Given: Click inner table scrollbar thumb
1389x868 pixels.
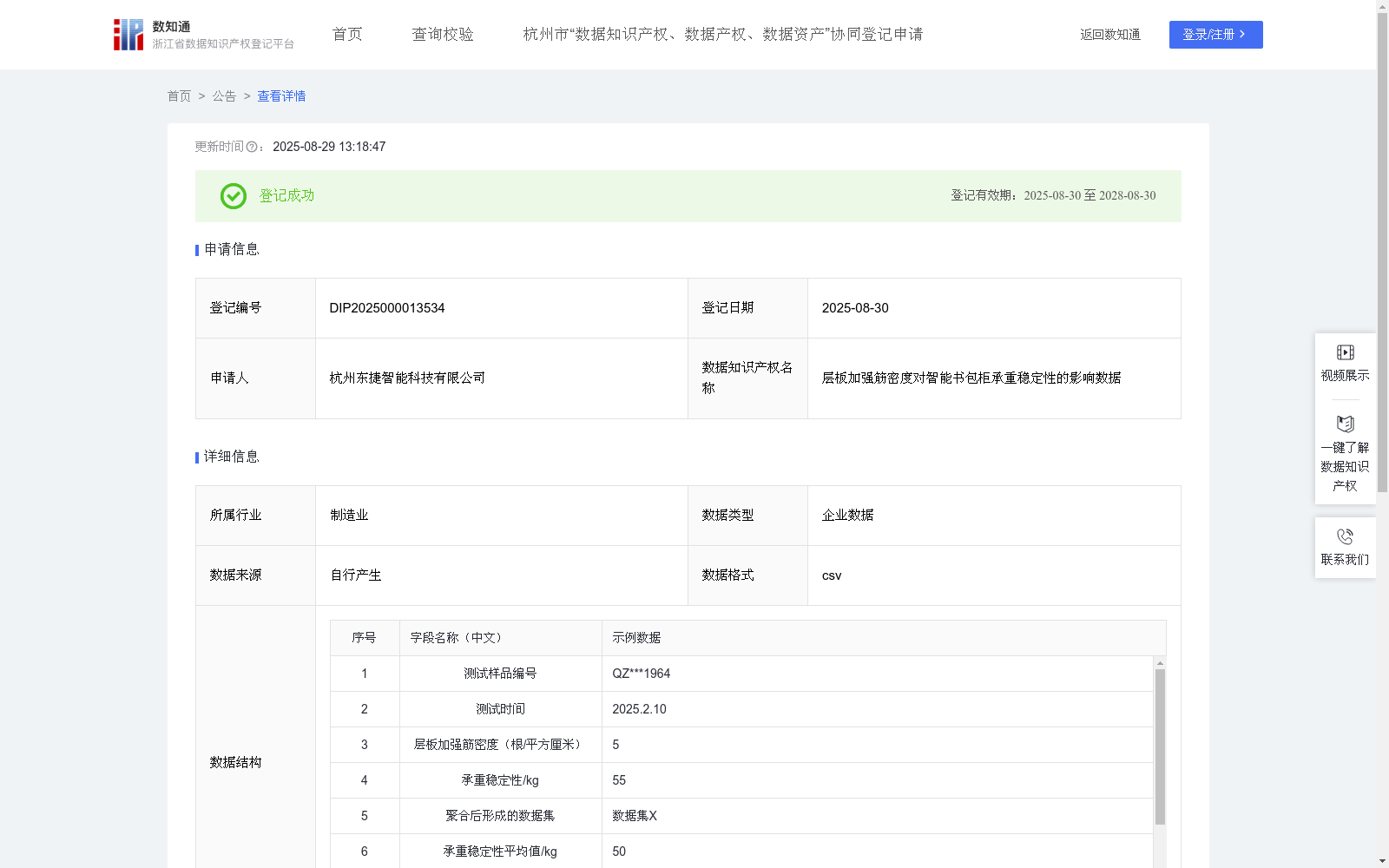Looking at the screenshot, I should tap(1160, 746).
